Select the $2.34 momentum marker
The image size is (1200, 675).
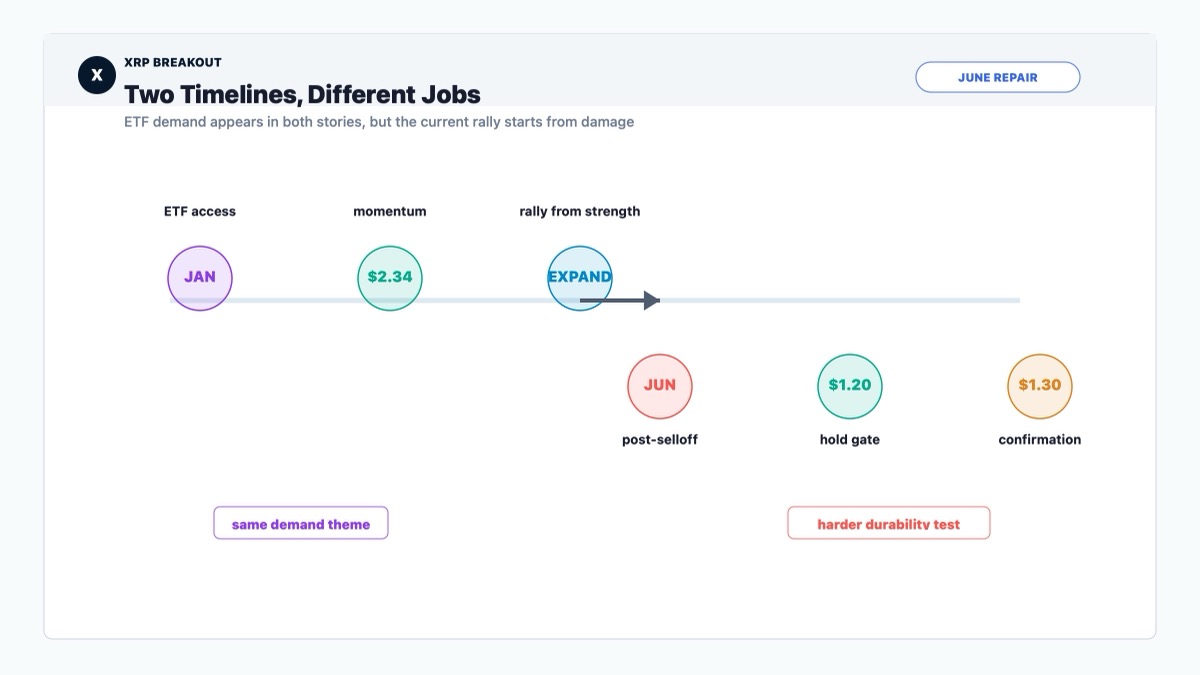coord(390,277)
